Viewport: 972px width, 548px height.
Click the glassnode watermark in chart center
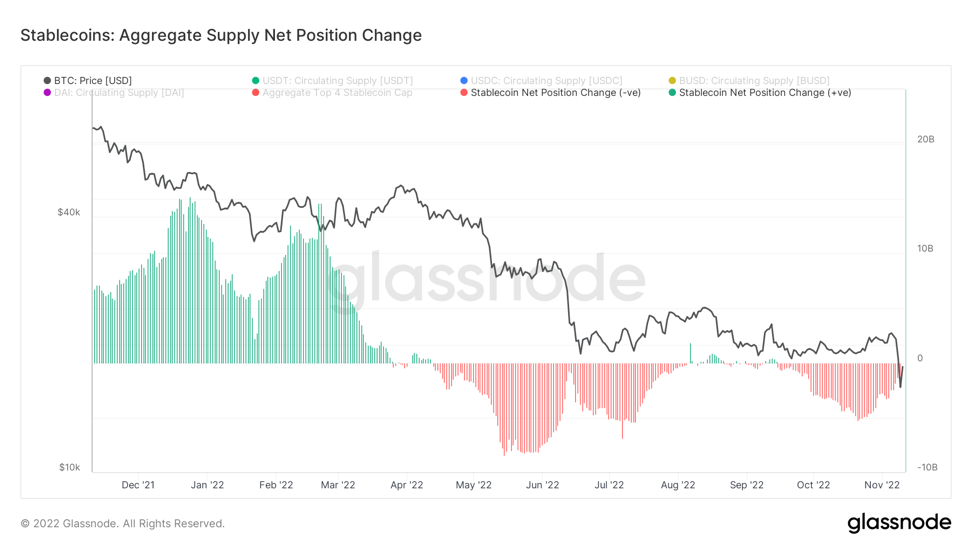tap(488, 277)
